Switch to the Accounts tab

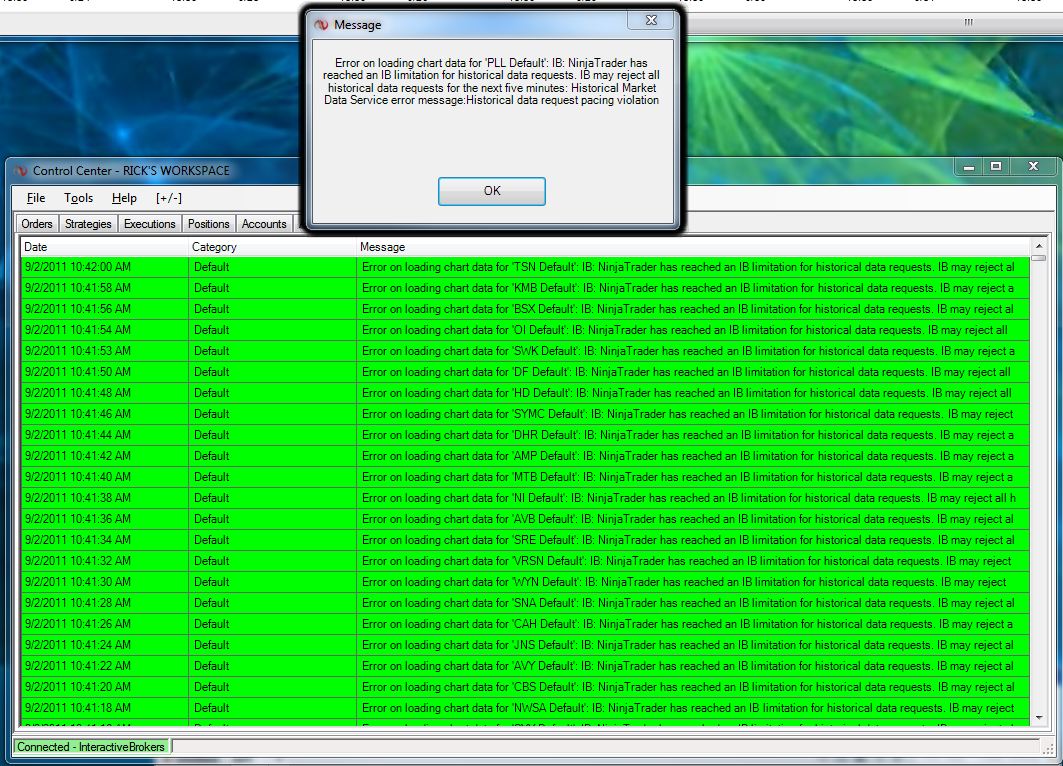(264, 224)
